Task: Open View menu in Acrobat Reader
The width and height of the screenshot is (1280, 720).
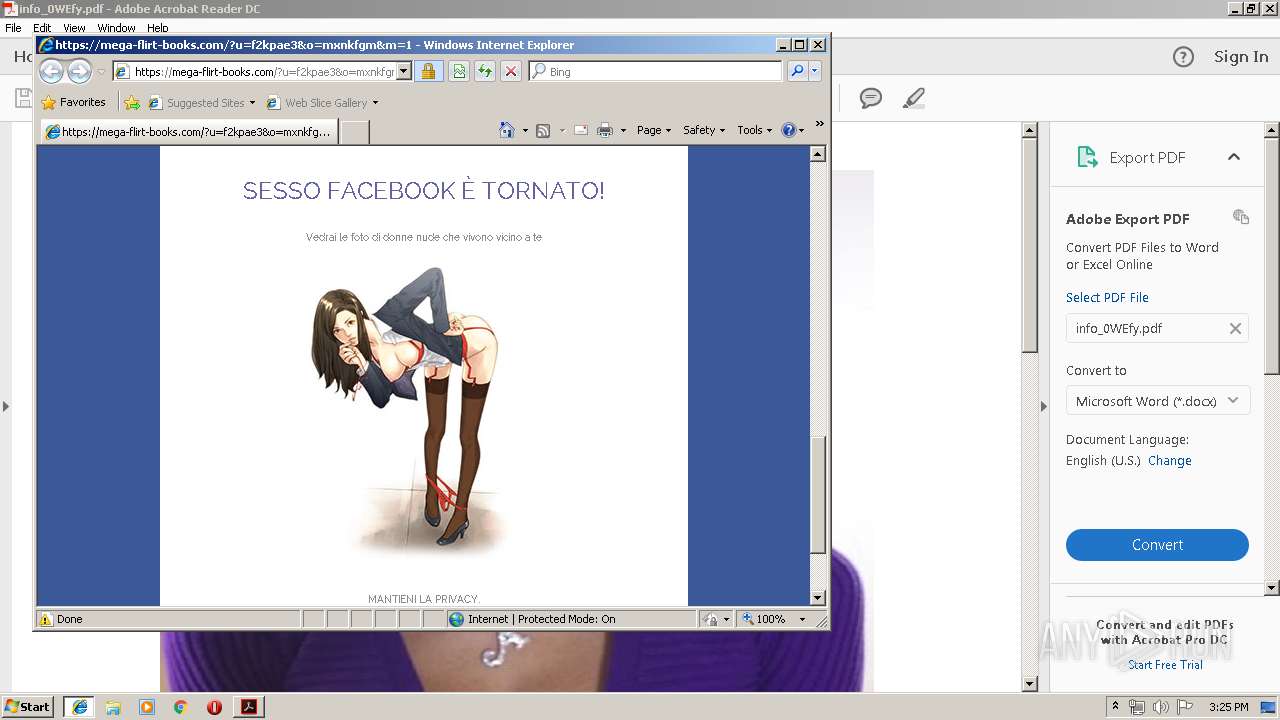Action: [74, 28]
